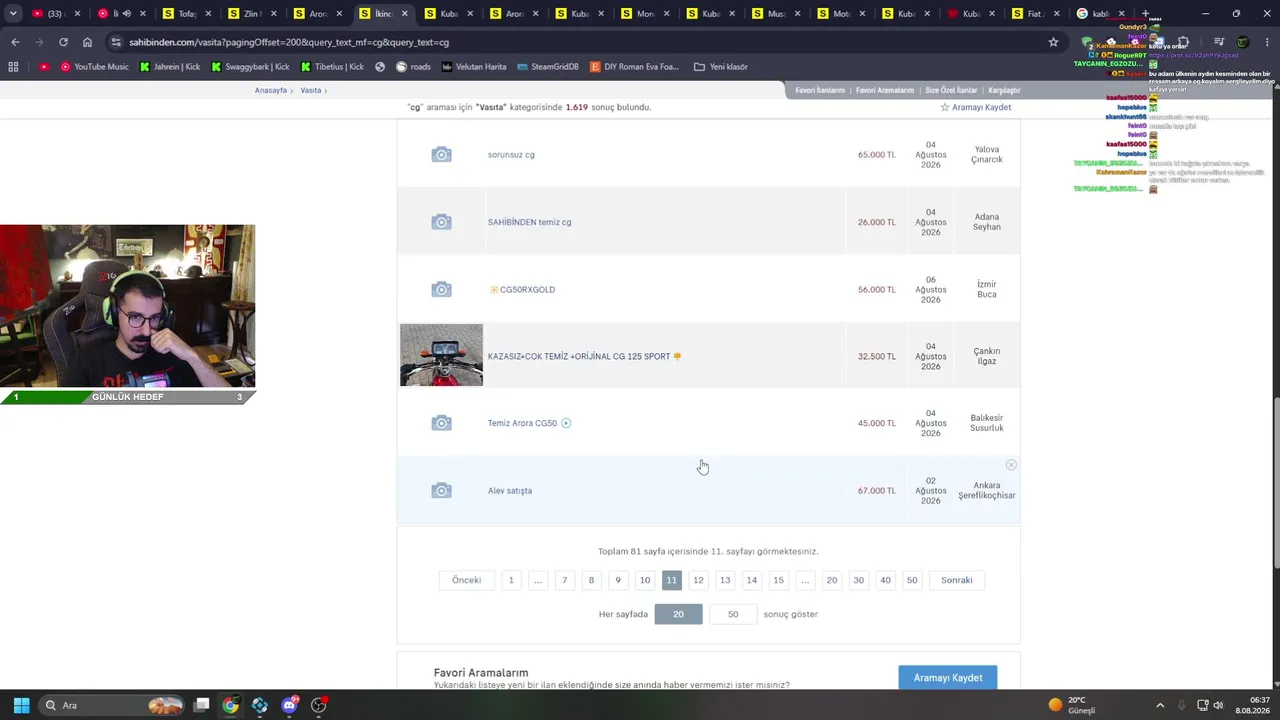Click the video play icon beside Temiz Arora CG50
Image resolution: width=1280 pixels, height=720 pixels.
coord(566,423)
